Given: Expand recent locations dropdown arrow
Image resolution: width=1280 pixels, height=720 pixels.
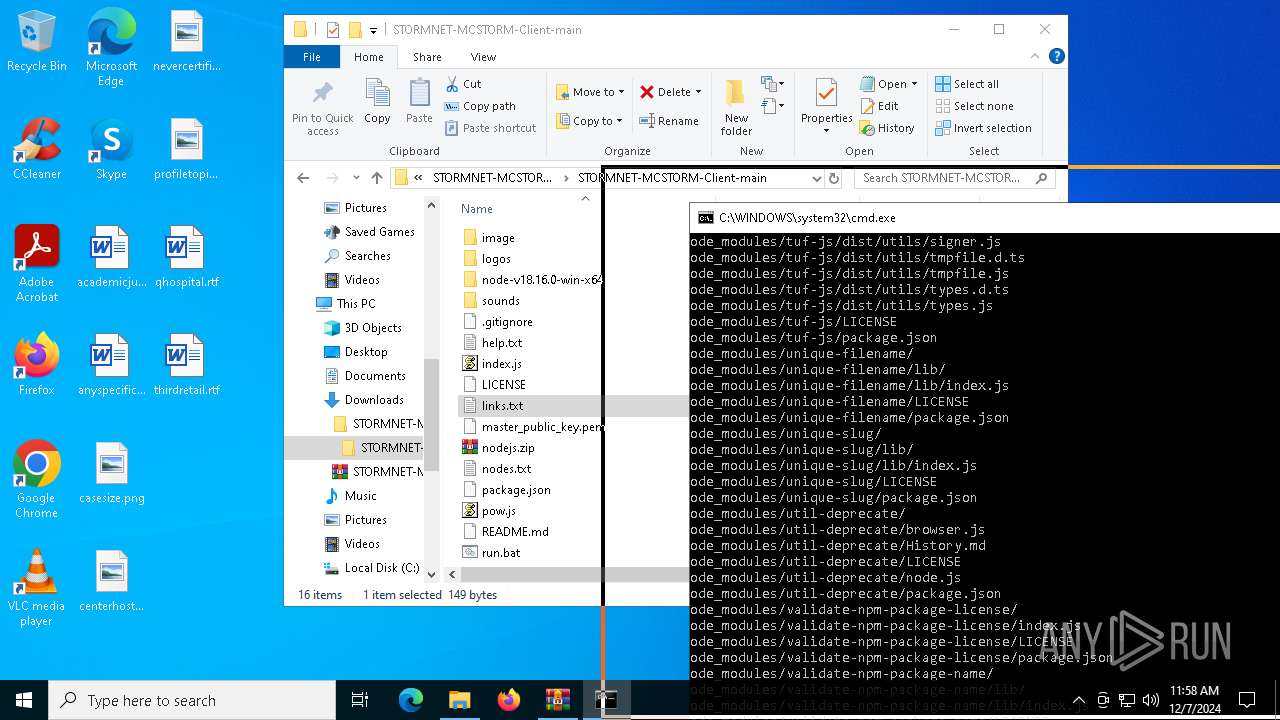Looking at the screenshot, I should click(355, 178).
